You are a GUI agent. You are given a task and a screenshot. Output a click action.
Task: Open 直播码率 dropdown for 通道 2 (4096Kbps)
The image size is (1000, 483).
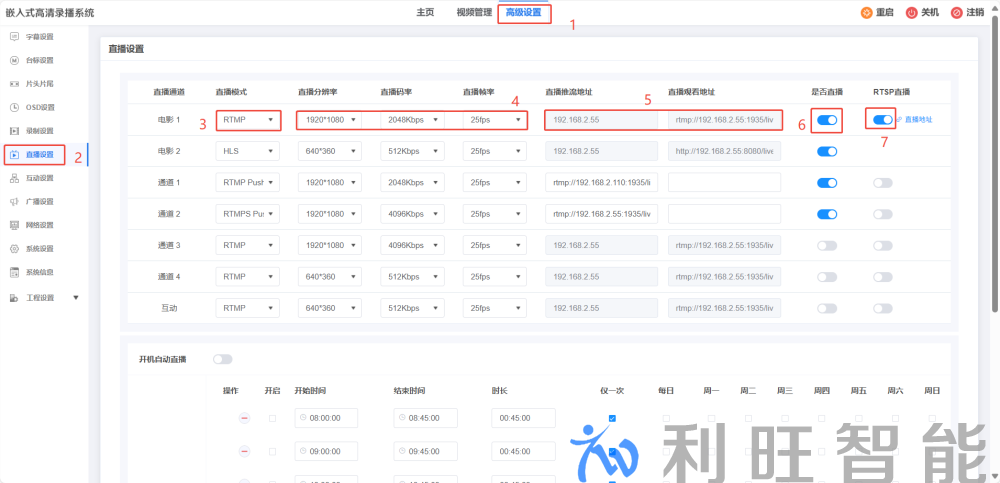[x=412, y=214]
